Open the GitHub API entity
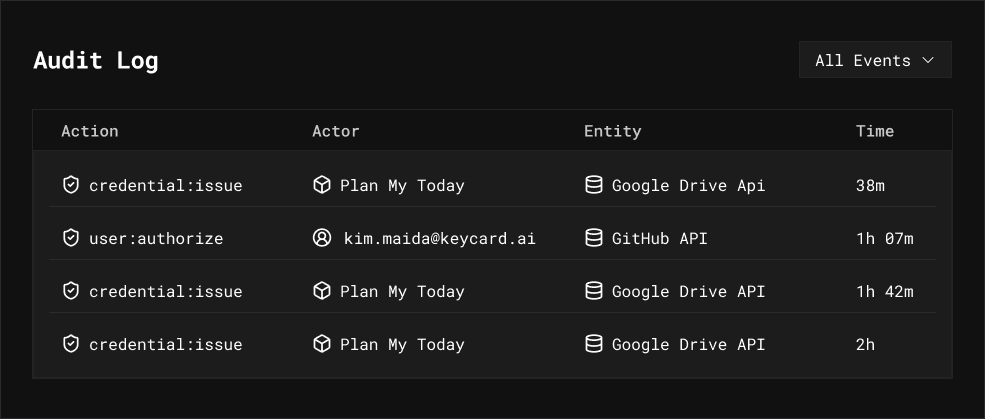 click(660, 238)
